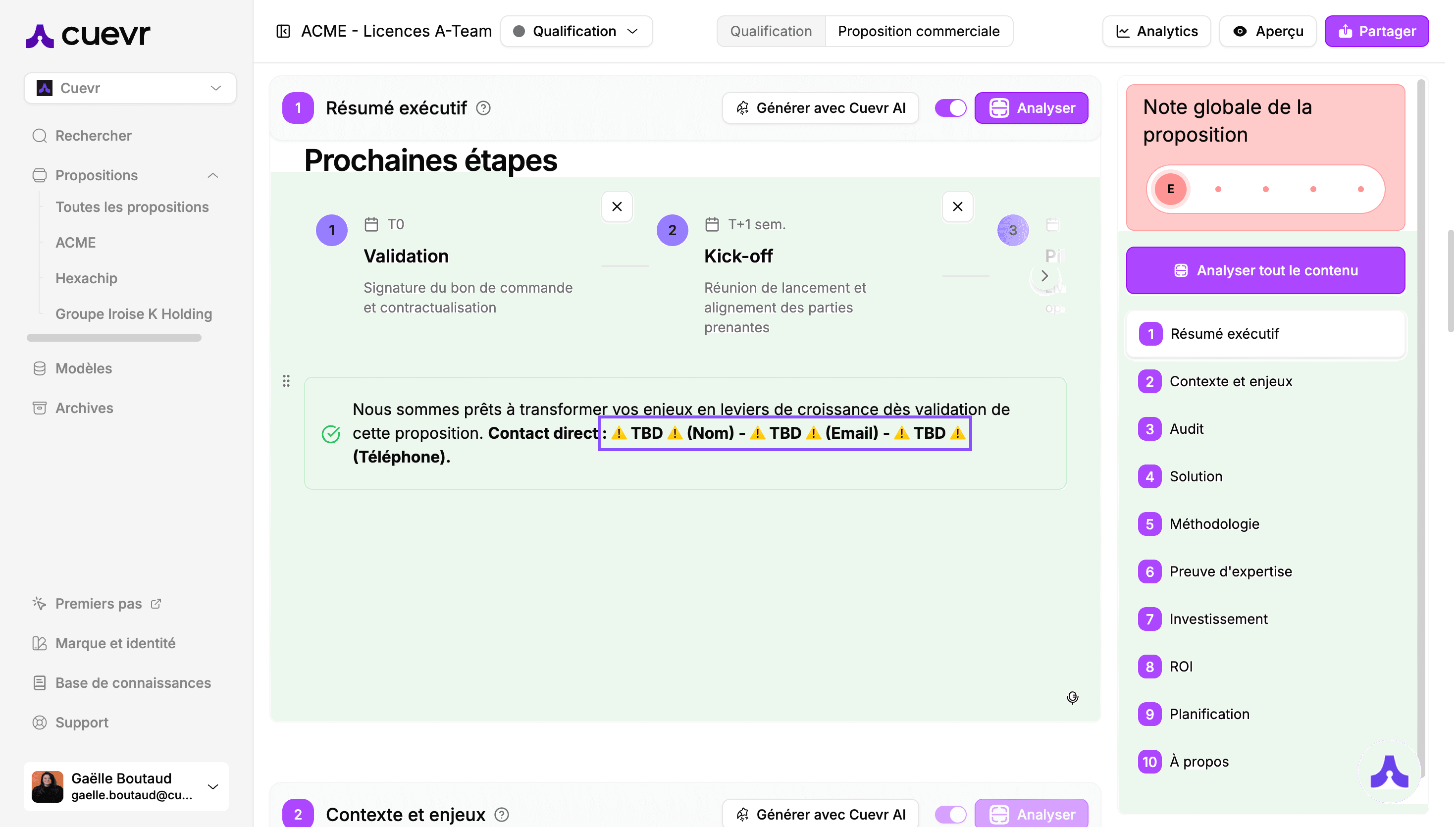Click the Rechercher search icon in sidebar
Screen dimensions: 1456x827
coord(40,136)
